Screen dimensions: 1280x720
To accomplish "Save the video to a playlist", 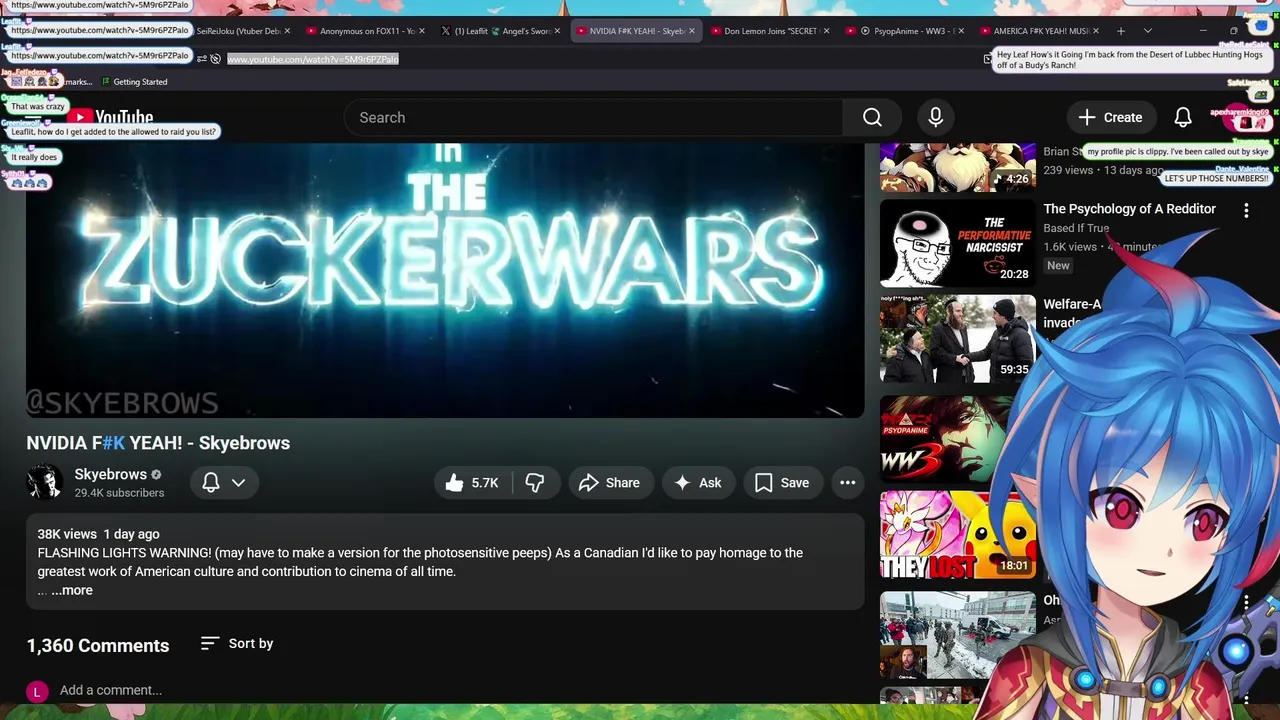I will click(x=782, y=483).
